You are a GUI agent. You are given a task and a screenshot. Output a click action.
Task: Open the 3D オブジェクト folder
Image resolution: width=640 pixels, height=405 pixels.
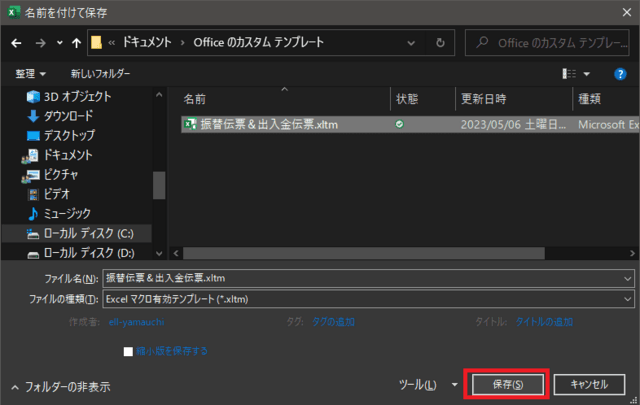click(76, 97)
